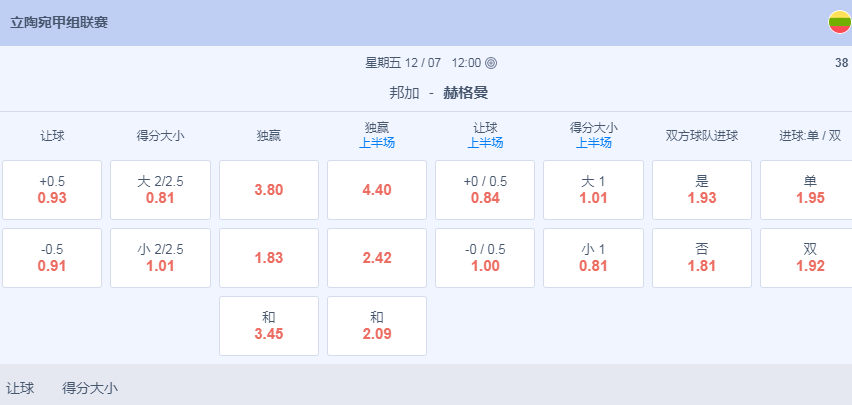Open the 38 more markets count
This screenshot has width=852, height=405.
click(841, 63)
